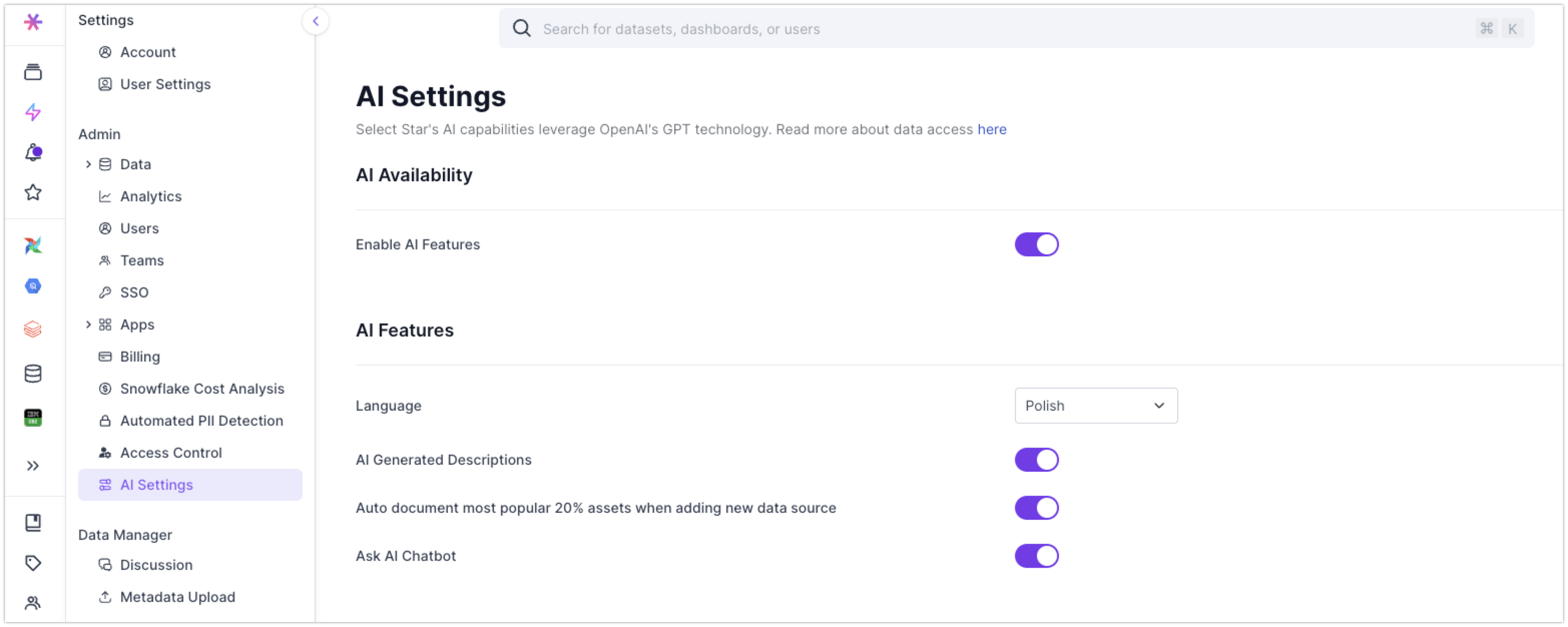Expand the Data tree item chevron
The height and width of the screenshot is (627, 1568).
88,164
